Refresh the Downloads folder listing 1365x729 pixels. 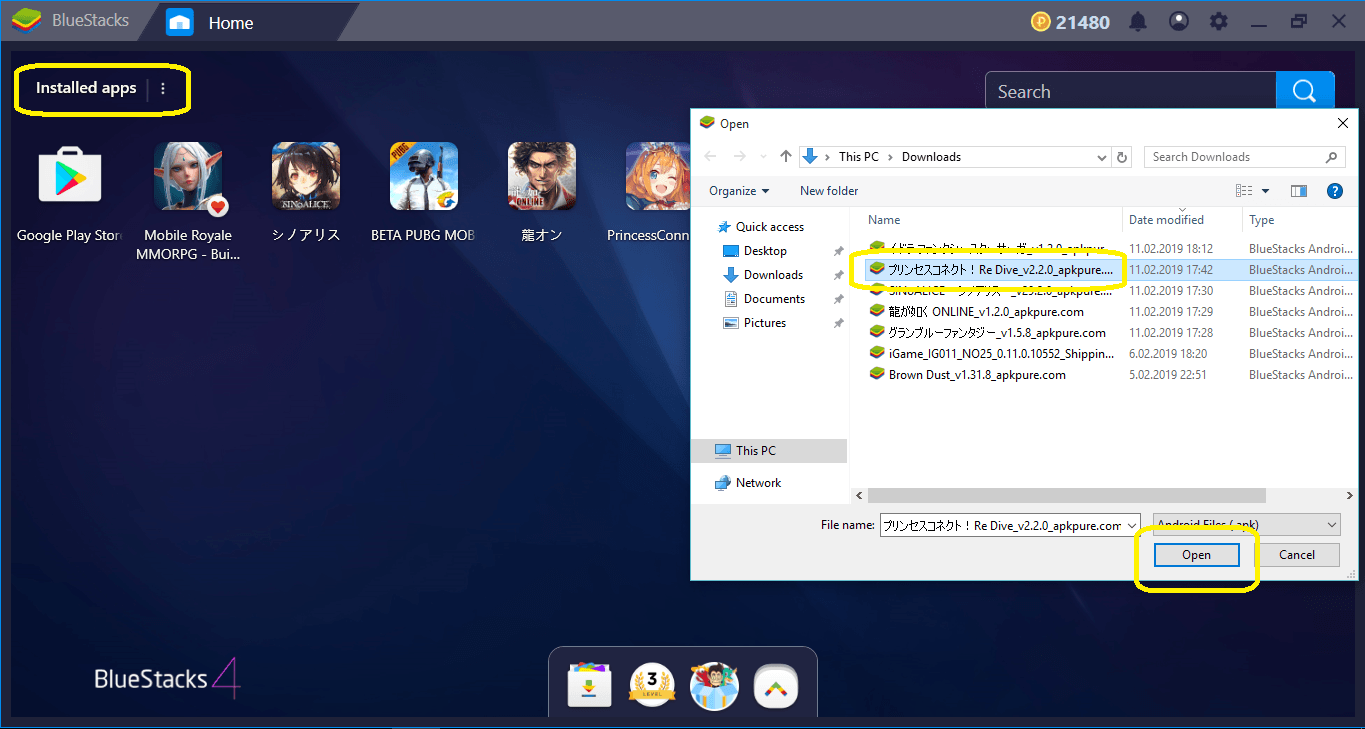pos(1122,157)
